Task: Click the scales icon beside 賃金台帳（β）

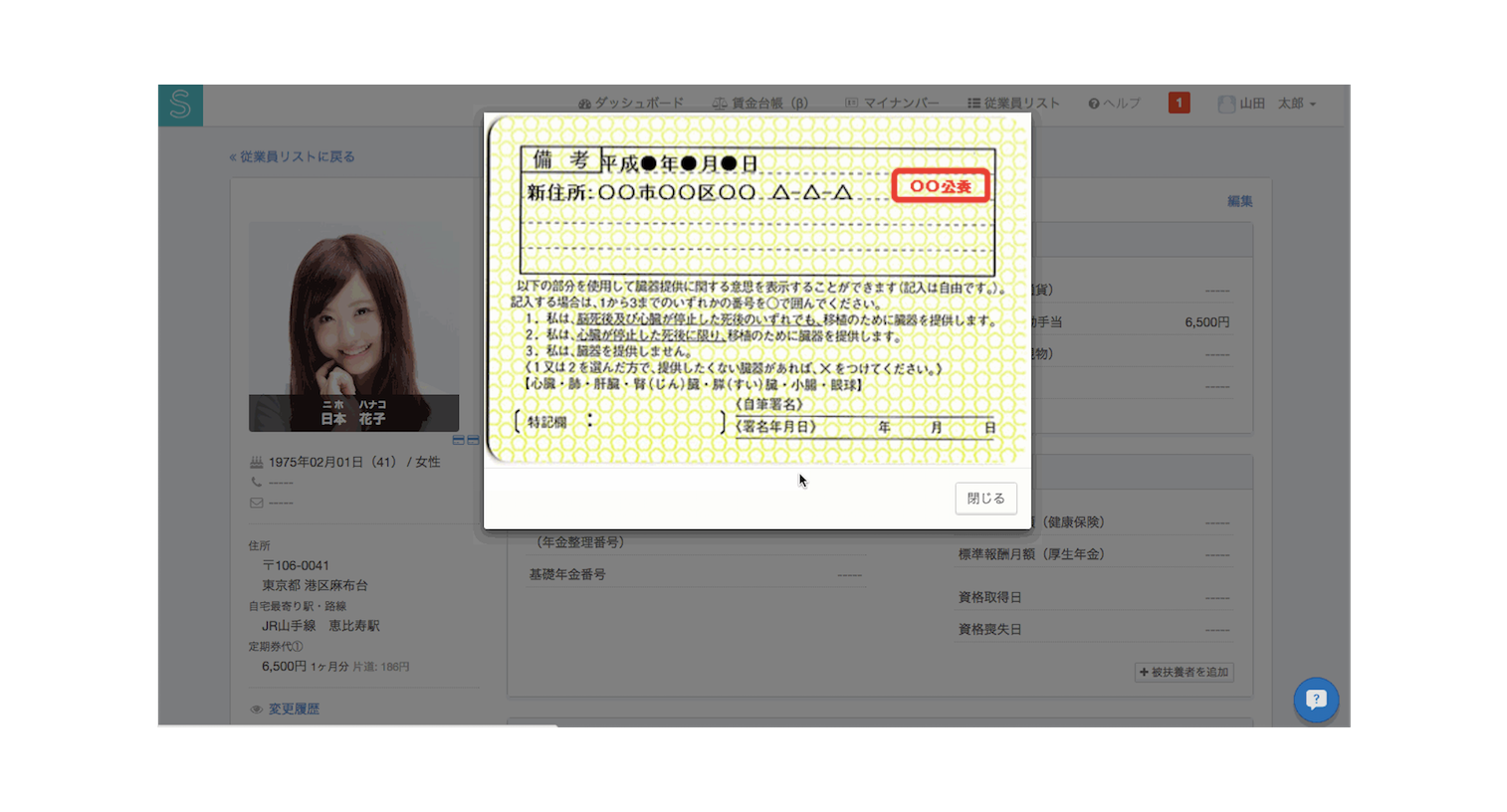Action: click(719, 103)
